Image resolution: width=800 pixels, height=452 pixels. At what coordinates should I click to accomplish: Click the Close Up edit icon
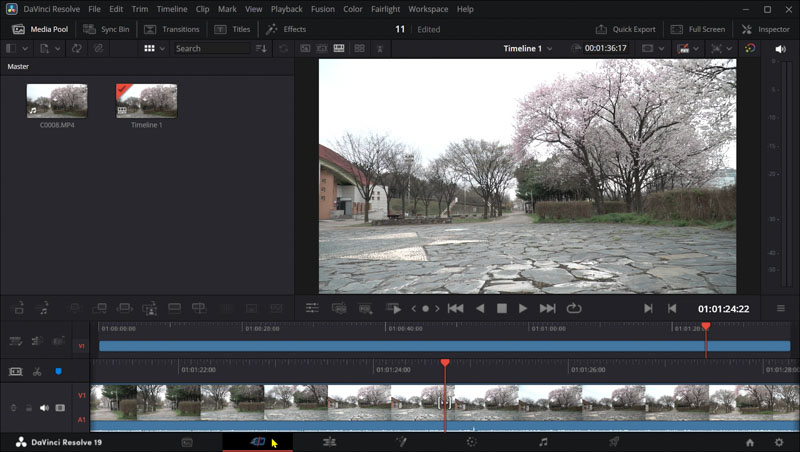[149, 308]
